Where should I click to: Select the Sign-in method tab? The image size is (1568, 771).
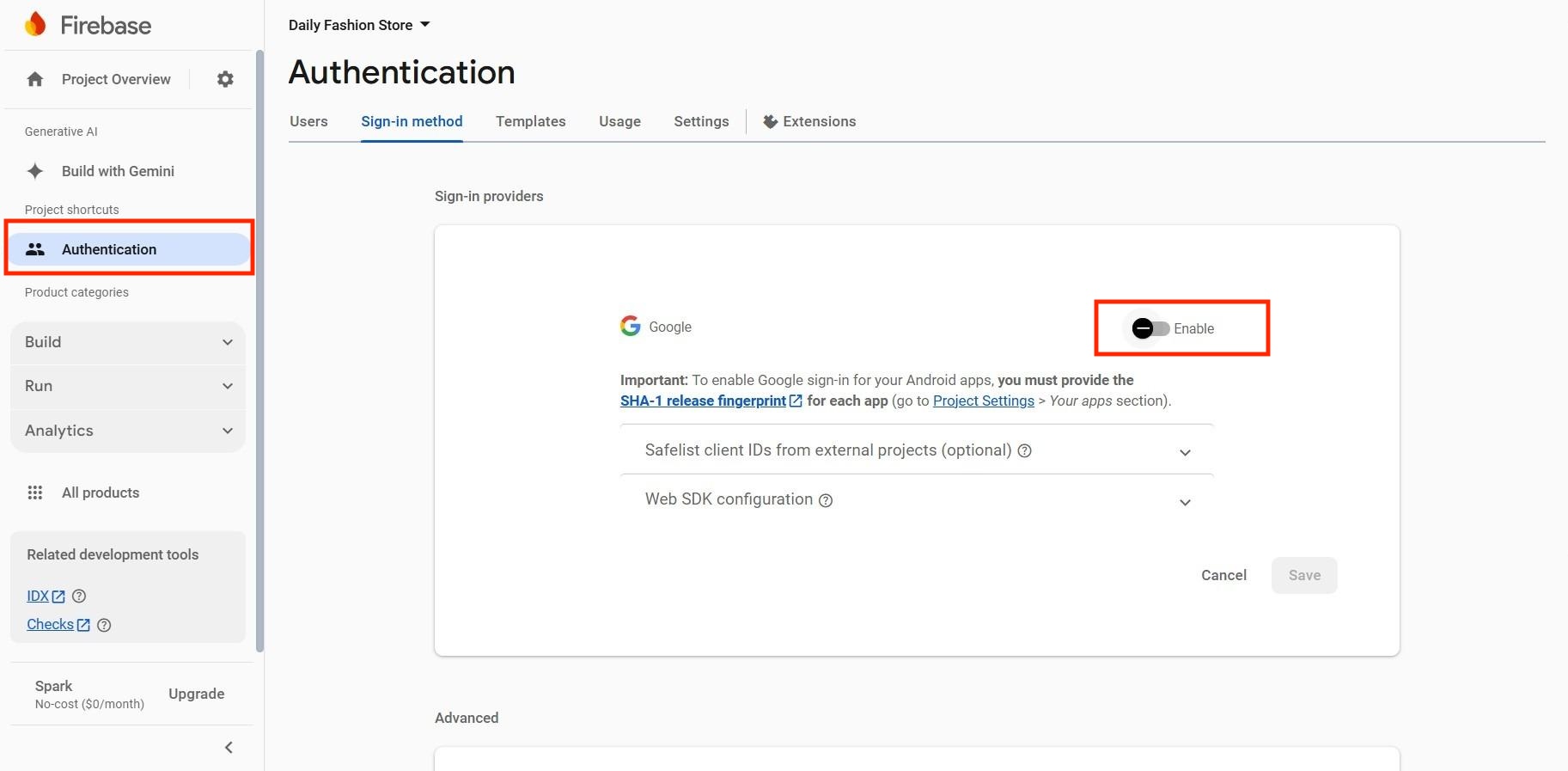[412, 121]
